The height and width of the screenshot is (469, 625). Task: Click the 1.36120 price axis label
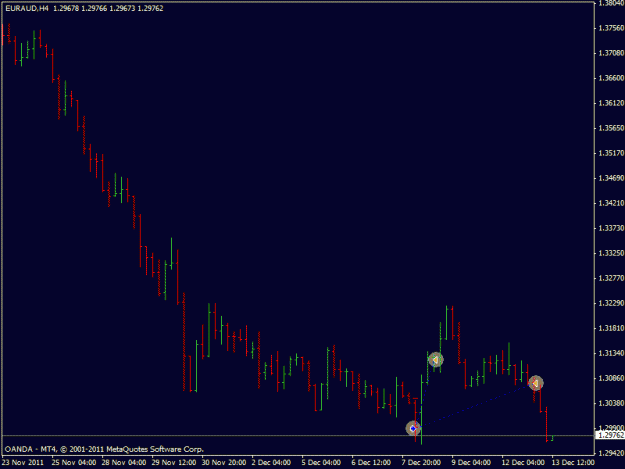coord(611,103)
